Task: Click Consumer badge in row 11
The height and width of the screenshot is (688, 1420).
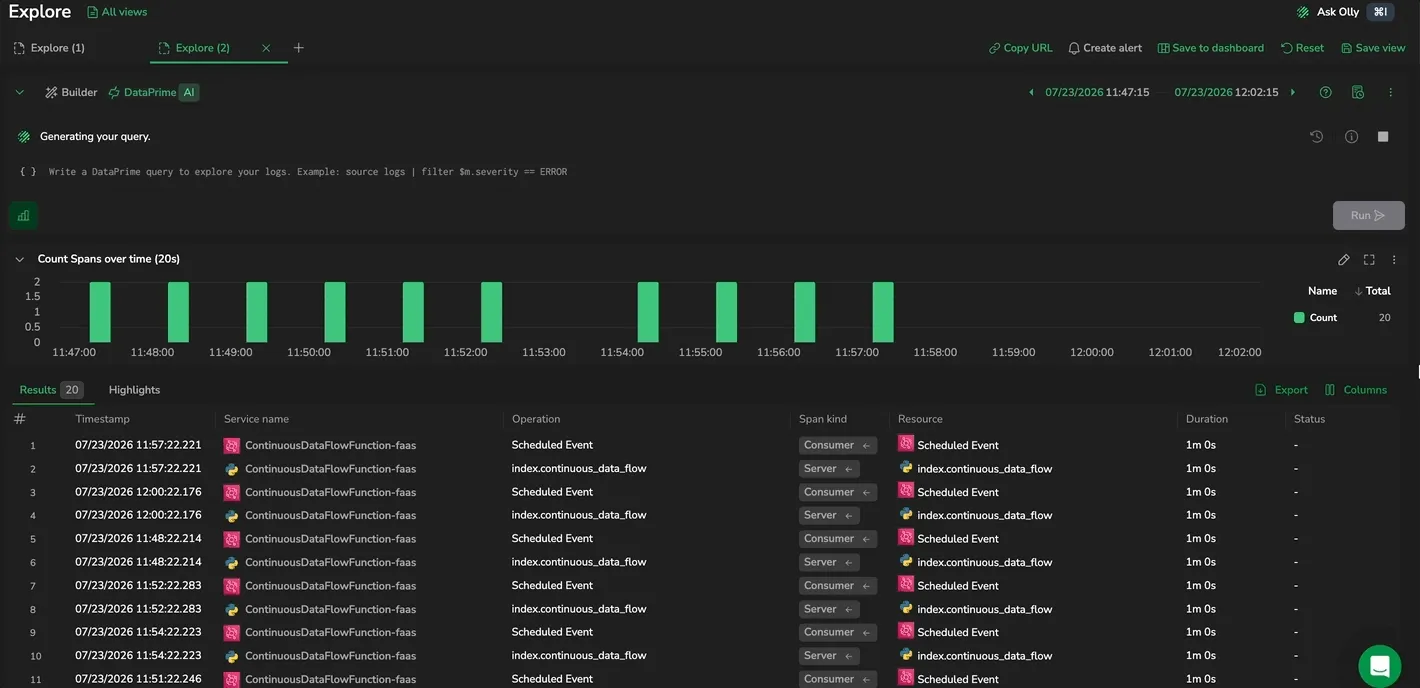Action: point(838,679)
